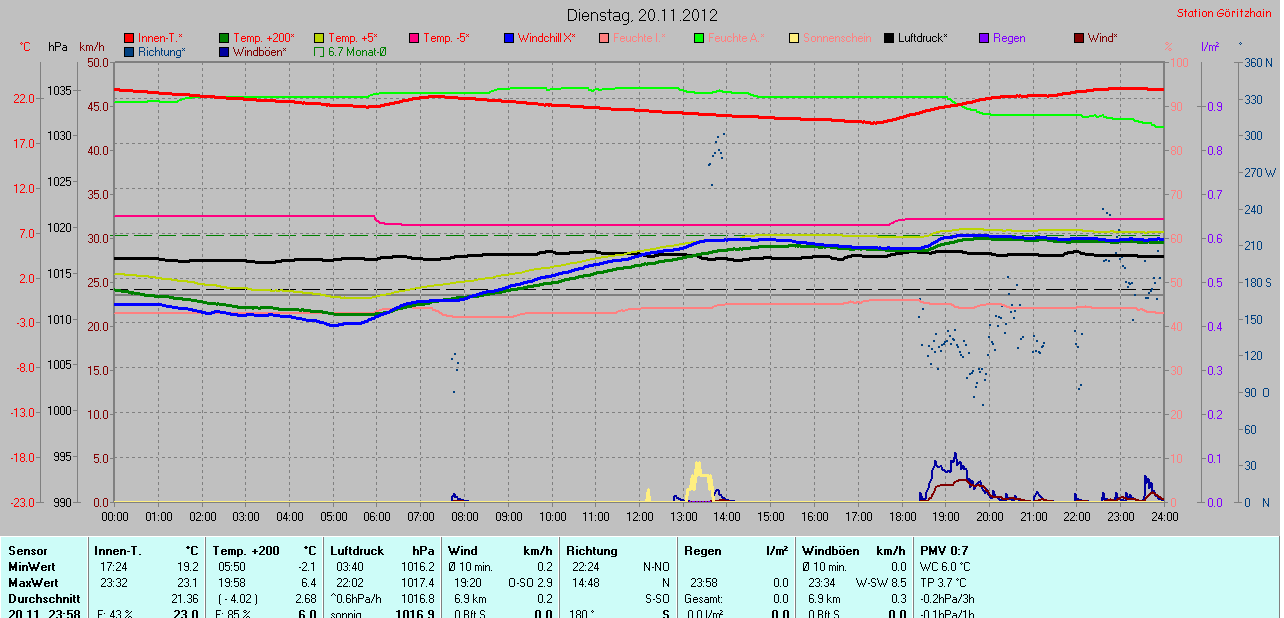
Task: Click the green Feuchte A. legend icon
Action: 699,38
